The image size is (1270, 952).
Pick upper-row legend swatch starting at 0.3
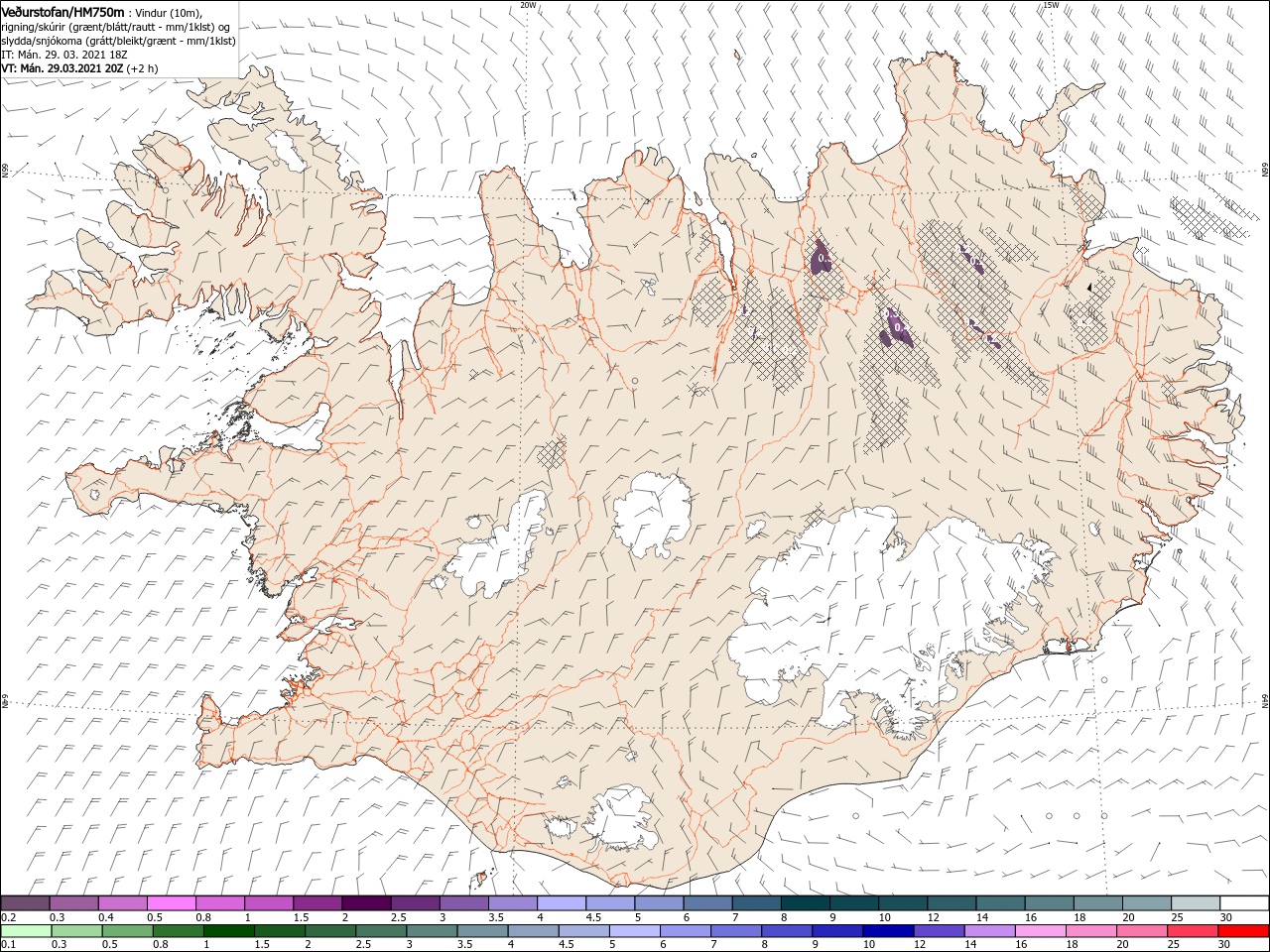[x=73, y=903]
